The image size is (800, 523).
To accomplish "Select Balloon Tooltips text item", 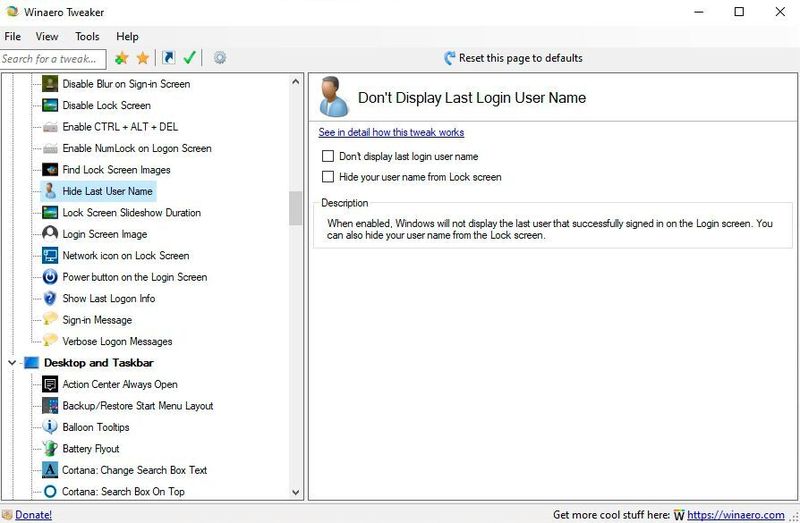I will coord(96,427).
